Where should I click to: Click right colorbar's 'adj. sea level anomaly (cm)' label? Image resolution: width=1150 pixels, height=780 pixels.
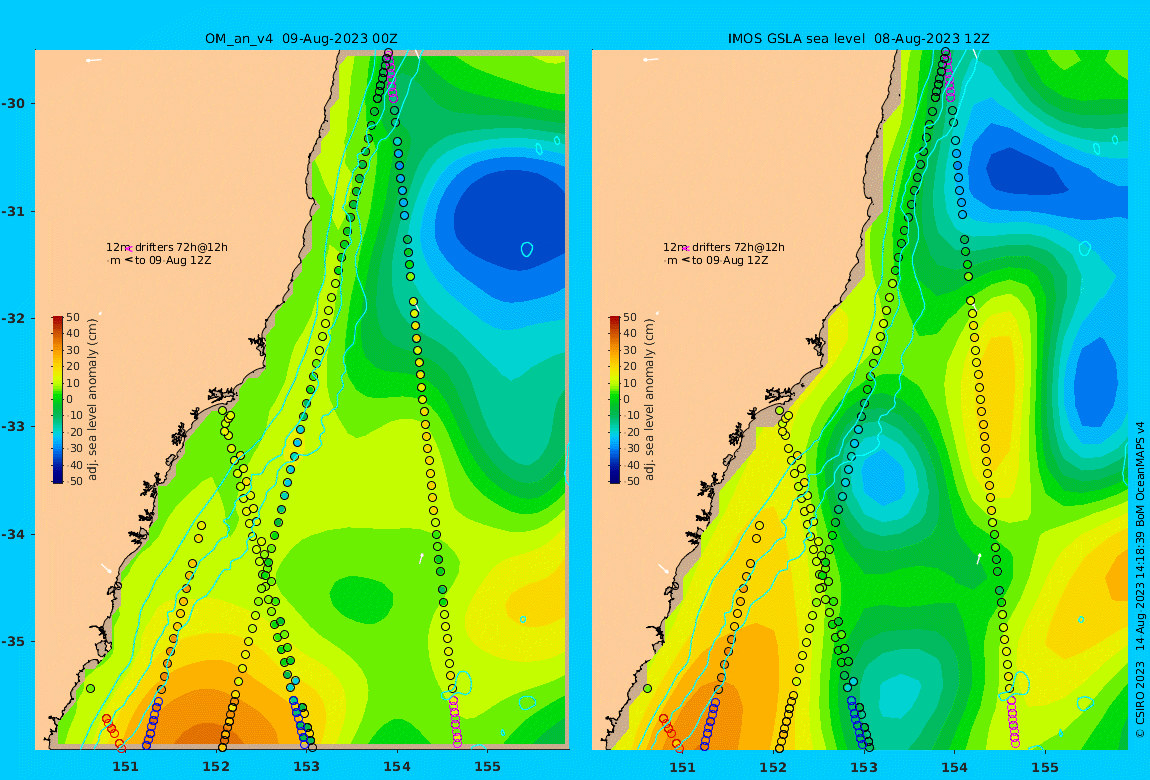click(648, 400)
